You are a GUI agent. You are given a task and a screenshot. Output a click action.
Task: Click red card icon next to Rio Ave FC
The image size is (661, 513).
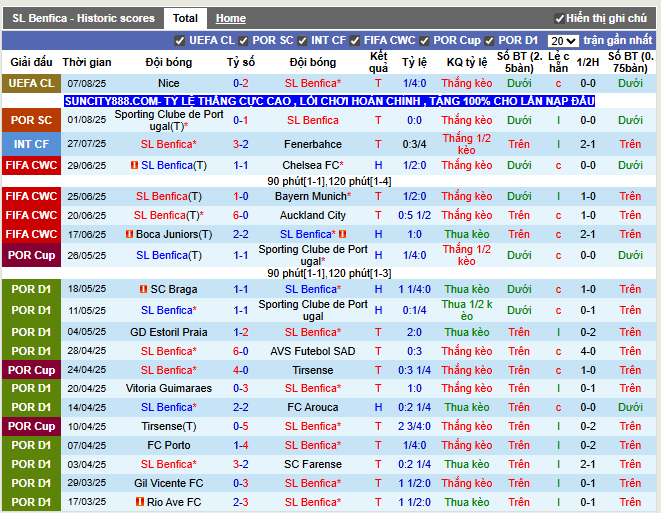coord(140,502)
